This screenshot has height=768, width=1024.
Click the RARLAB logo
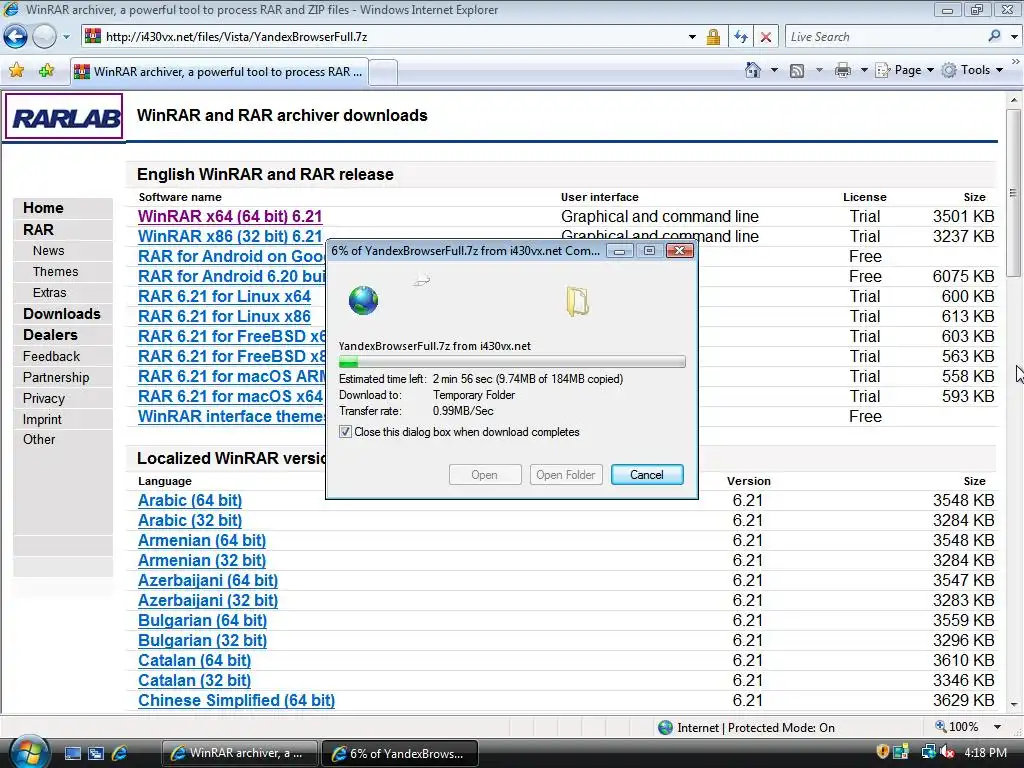click(64, 116)
